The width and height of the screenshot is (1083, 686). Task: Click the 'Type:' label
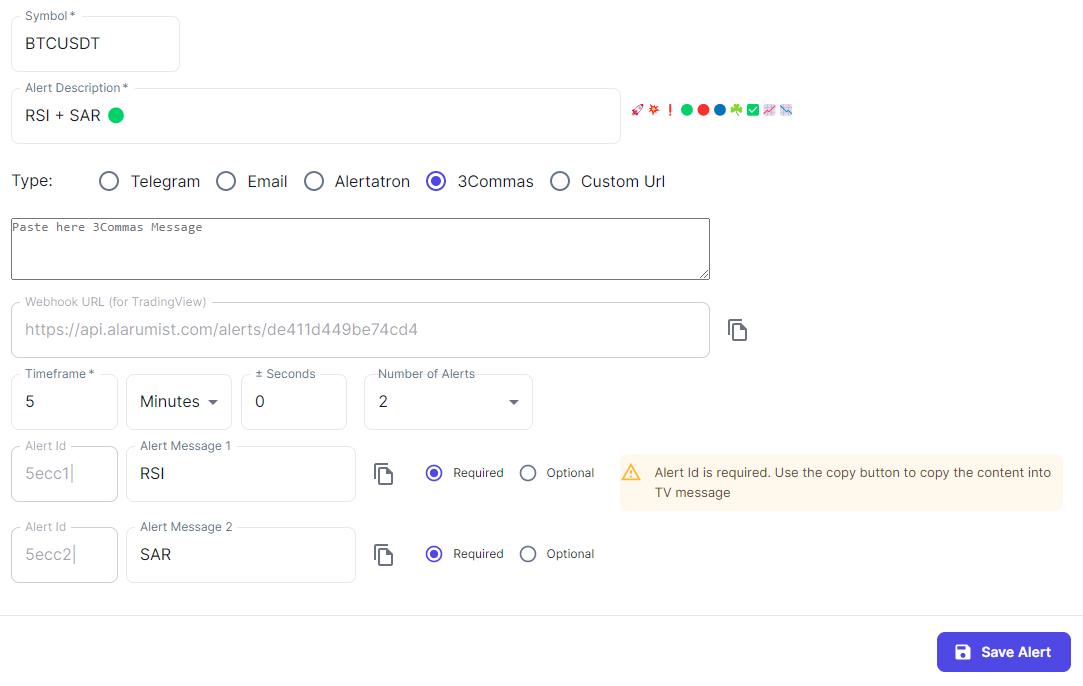tap(32, 180)
